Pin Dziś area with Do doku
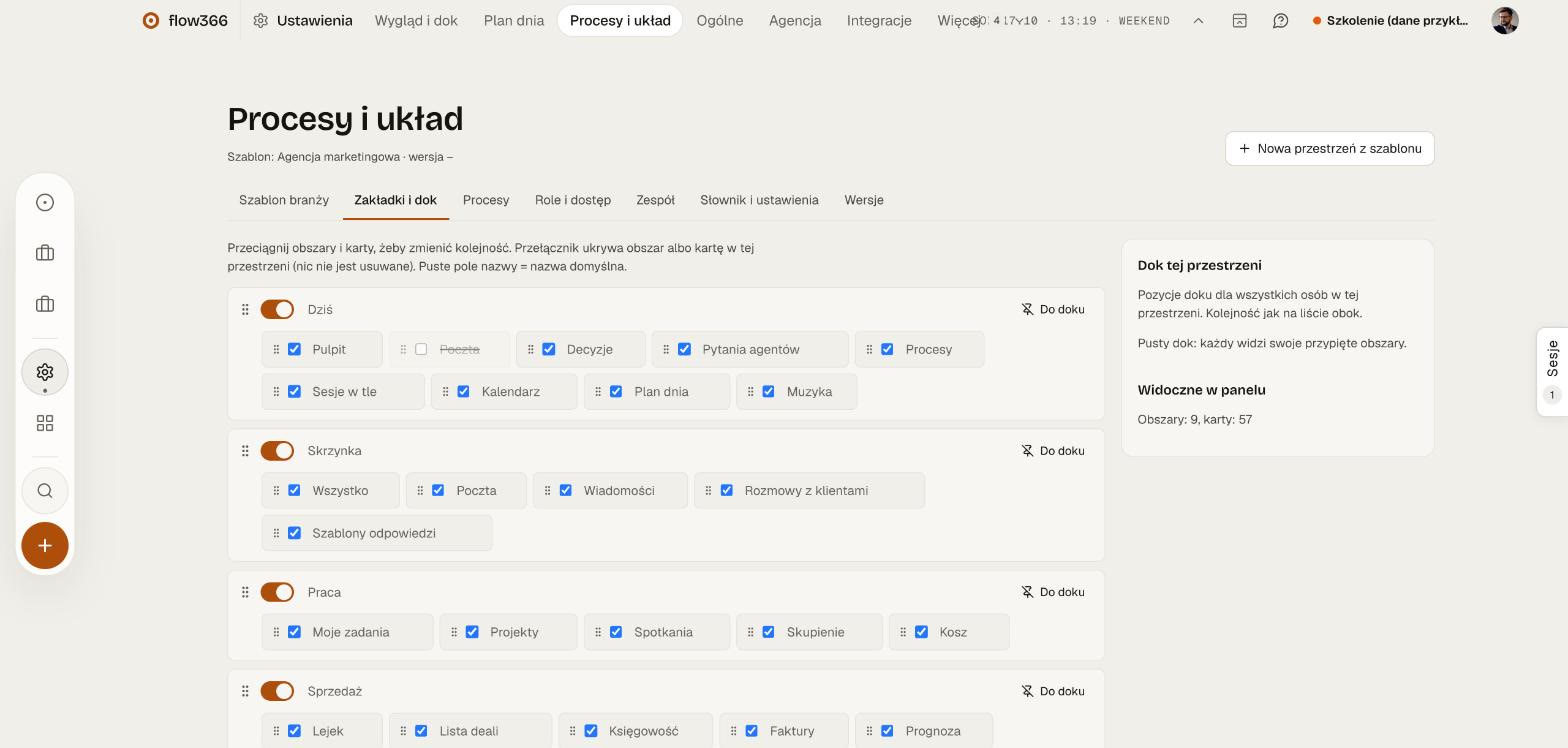Image resolution: width=1568 pixels, height=748 pixels. coord(1052,310)
